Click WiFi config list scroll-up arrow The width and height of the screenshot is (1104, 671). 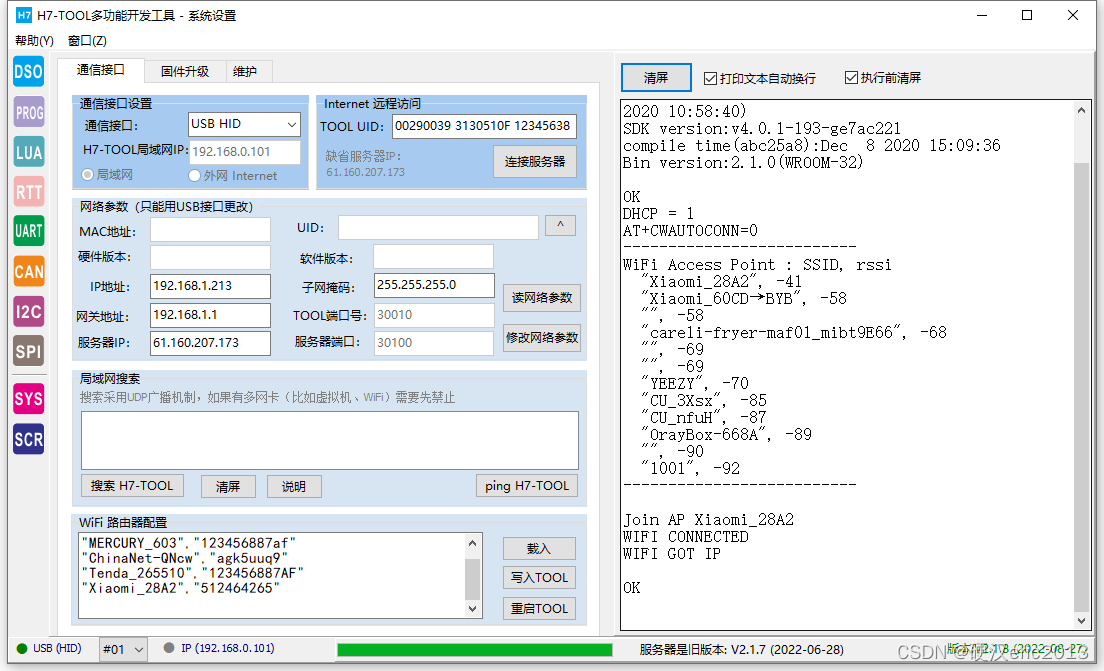[x=472, y=543]
